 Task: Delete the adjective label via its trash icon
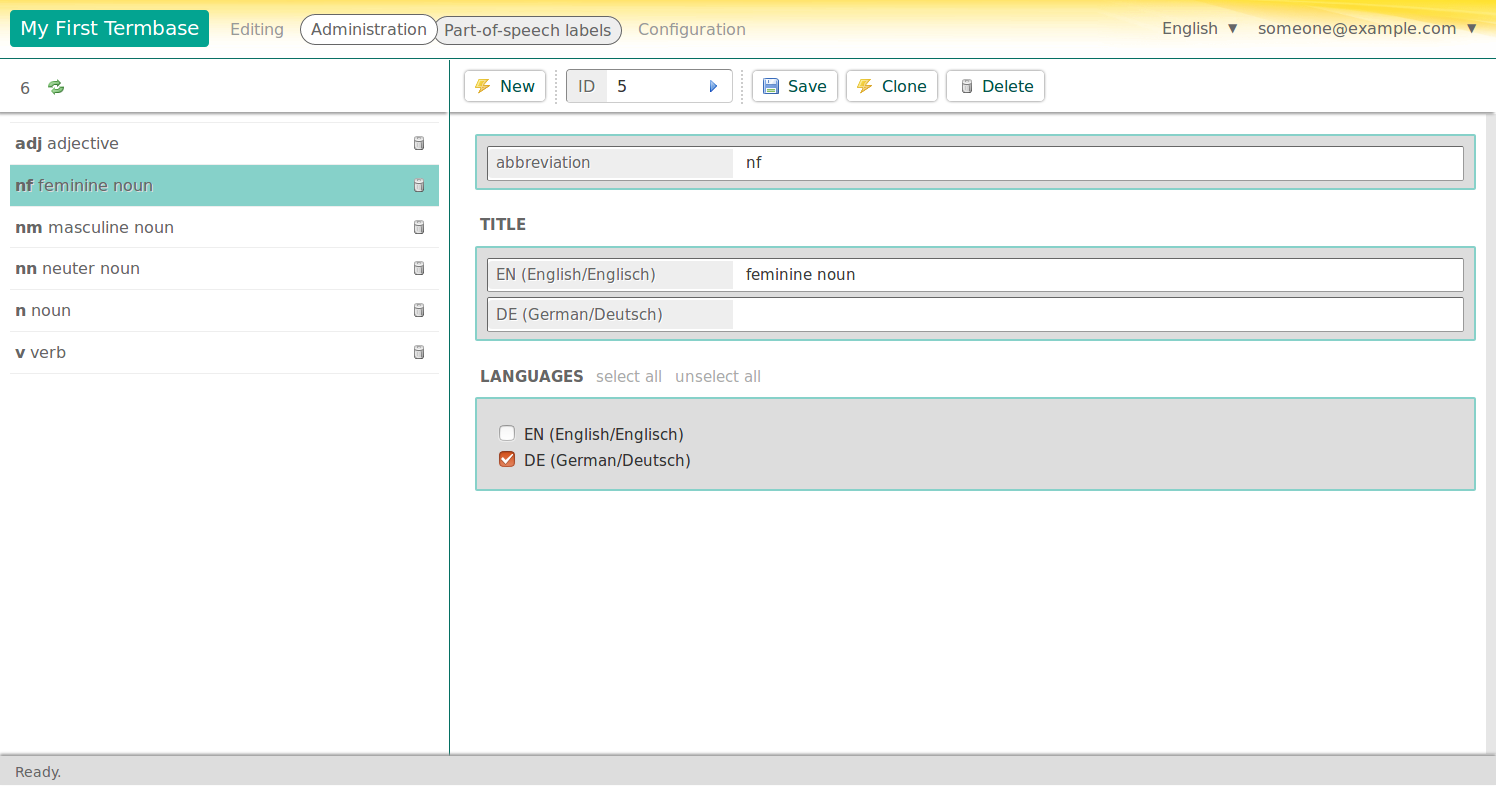418,143
